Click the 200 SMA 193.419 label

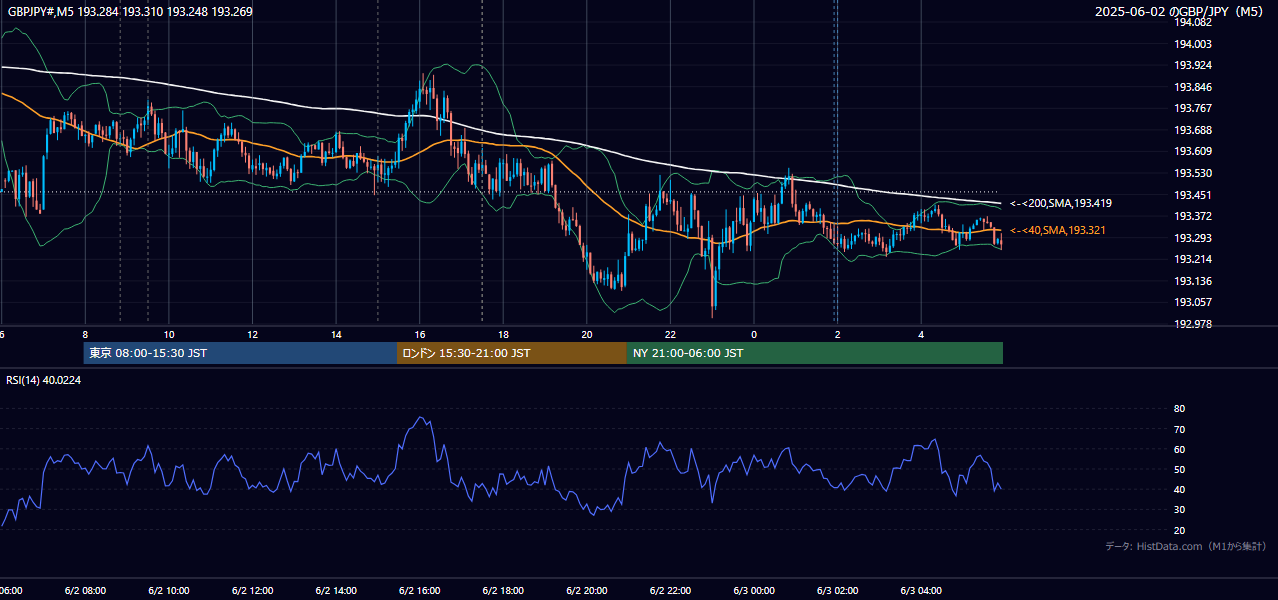[x=1060, y=203]
